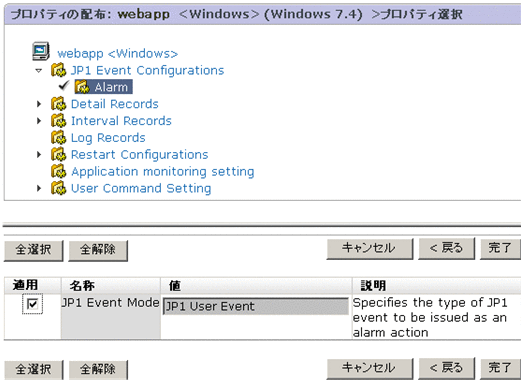This screenshot has height=383, width=524.
Task: Click the Detail Records folder icon
Action: (58, 104)
